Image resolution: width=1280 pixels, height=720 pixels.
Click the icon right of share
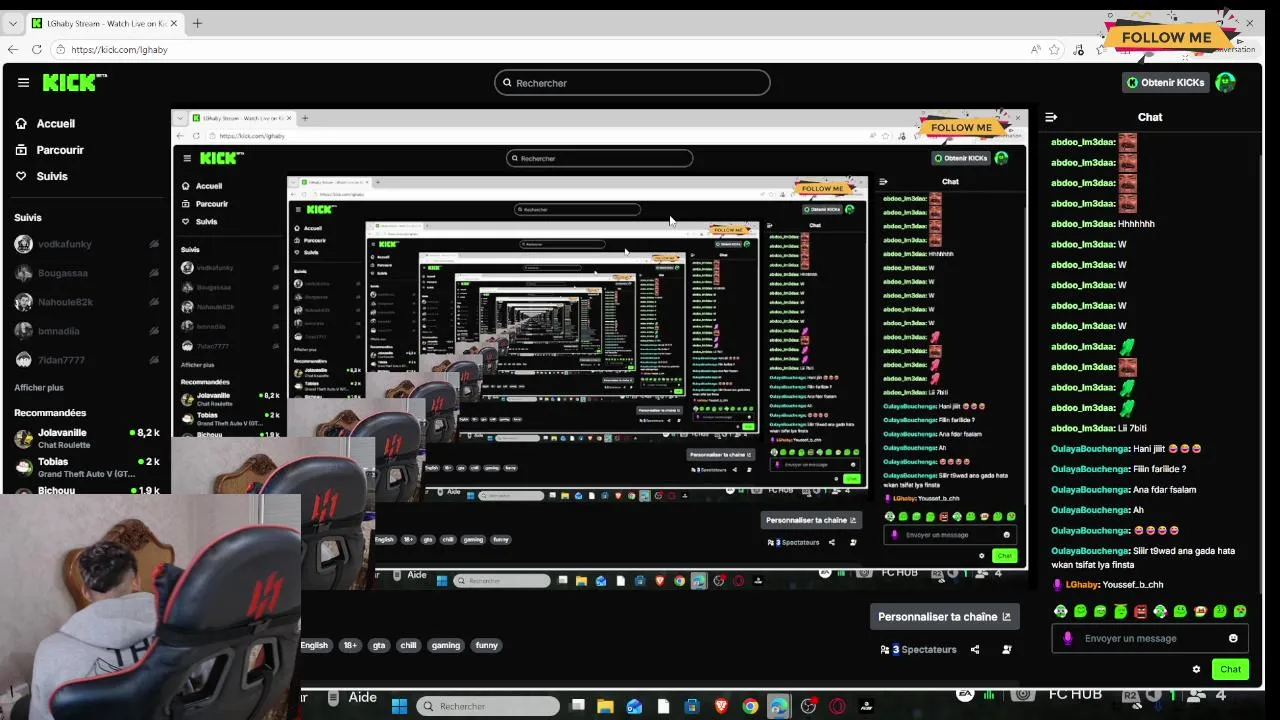coord(1007,649)
